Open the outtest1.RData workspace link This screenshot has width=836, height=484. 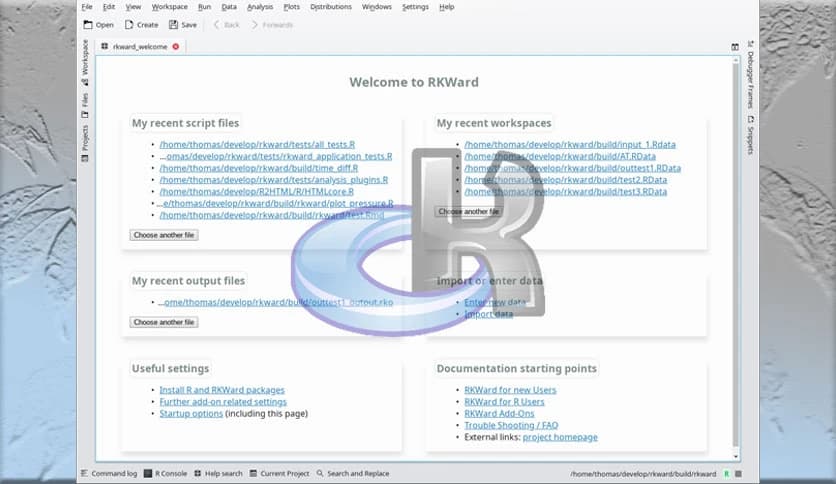pos(573,168)
